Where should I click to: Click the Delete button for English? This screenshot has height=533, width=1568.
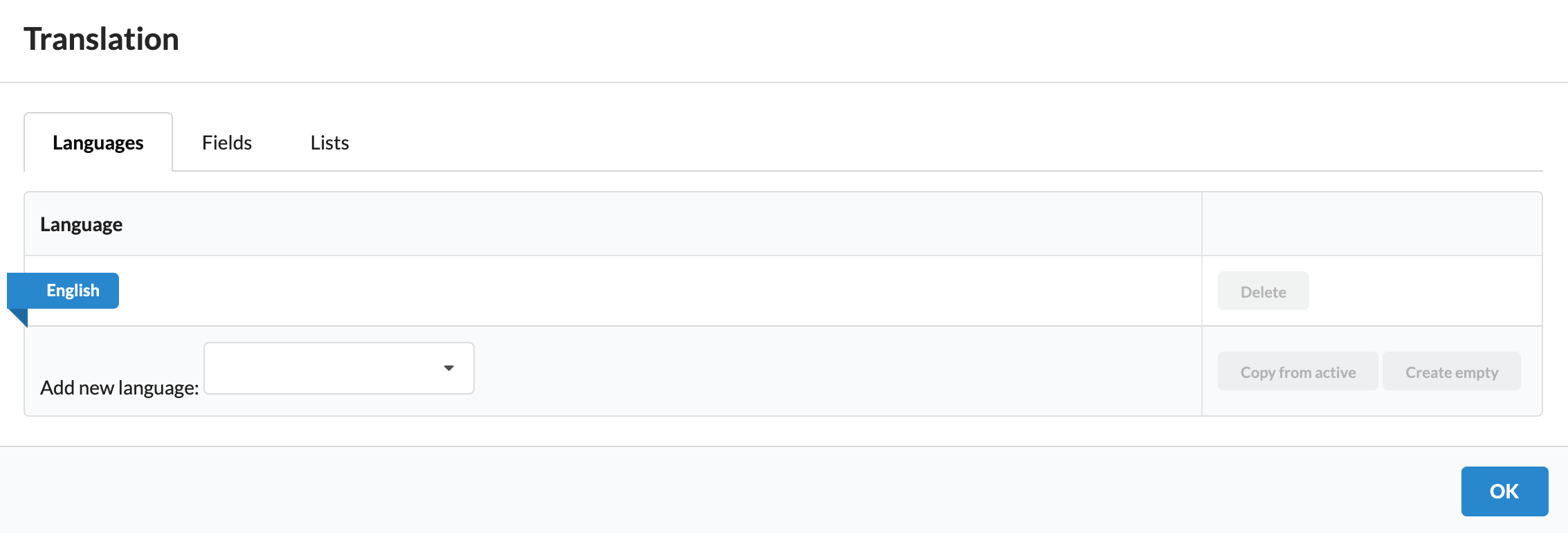point(1262,291)
